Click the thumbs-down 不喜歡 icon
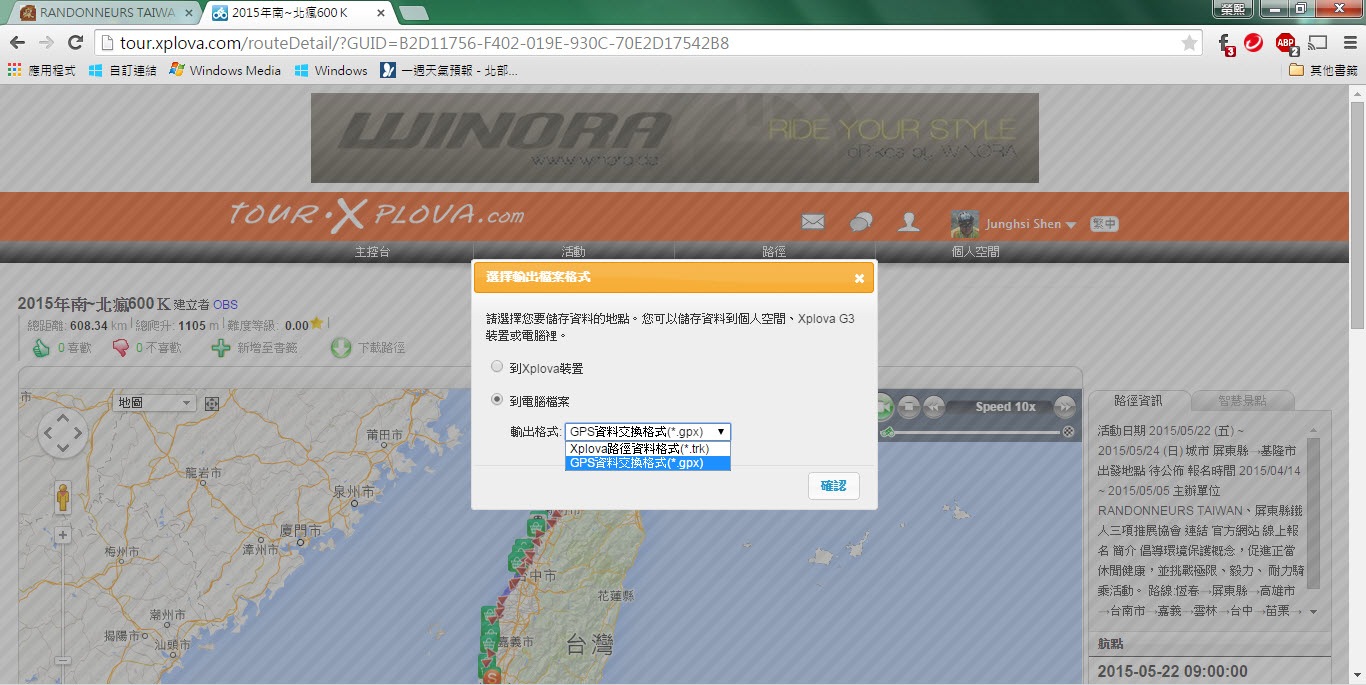This screenshot has height=685, width=1366. click(121, 348)
